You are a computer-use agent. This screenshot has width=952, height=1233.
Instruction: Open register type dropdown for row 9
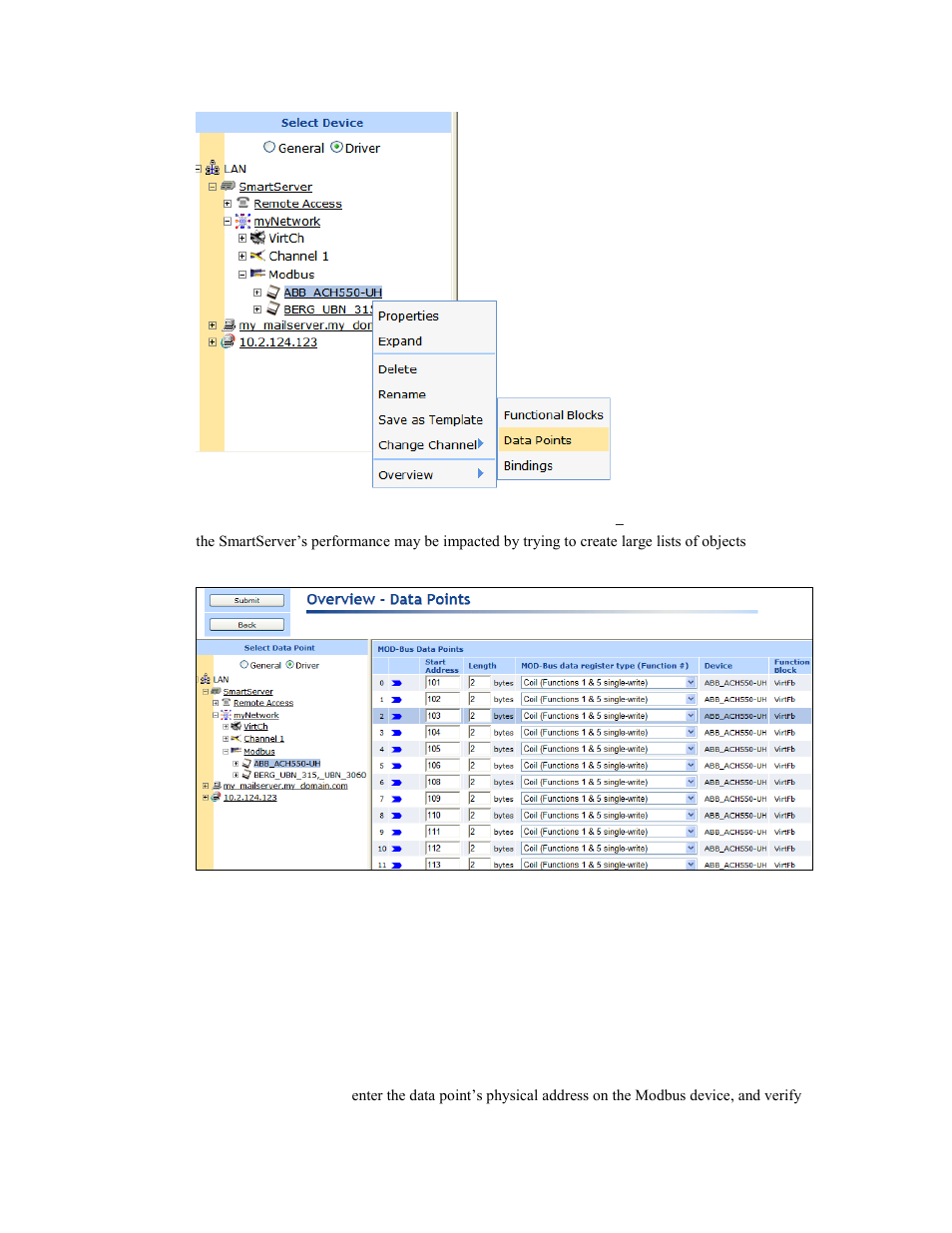[x=691, y=832]
